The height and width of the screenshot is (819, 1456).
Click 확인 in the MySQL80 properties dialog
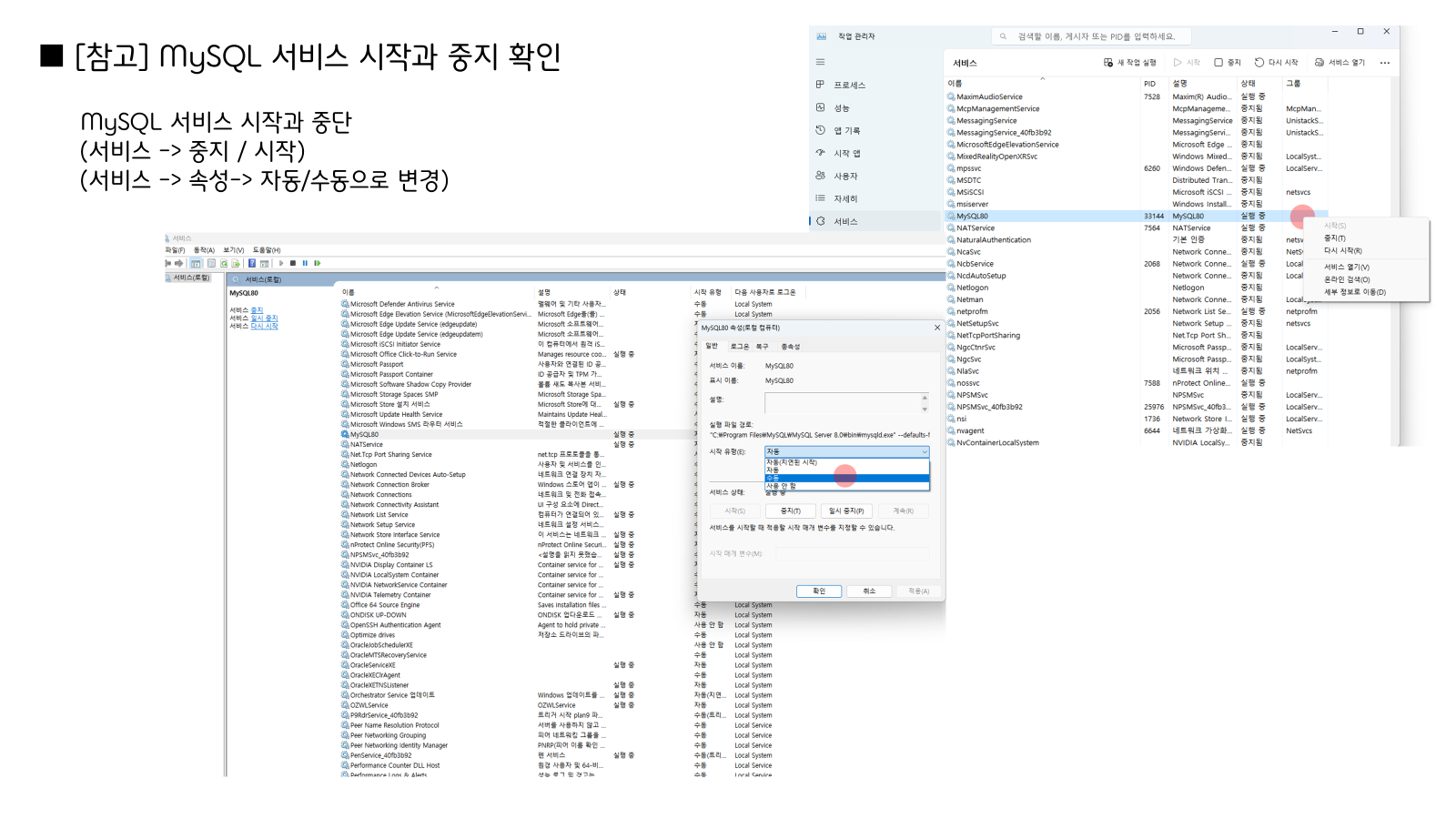(819, 591)
